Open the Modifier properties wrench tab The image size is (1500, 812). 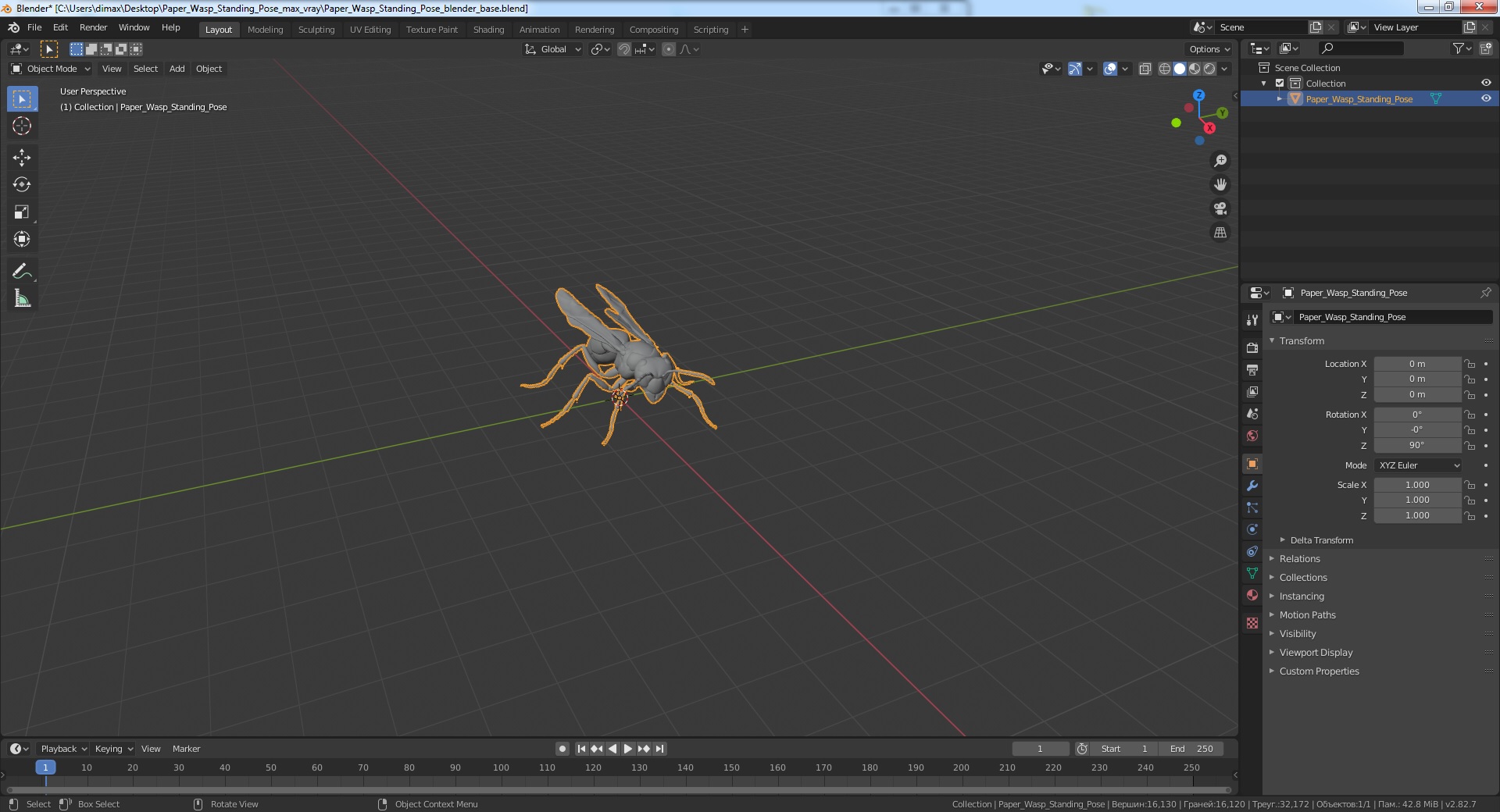pos(1252,486)
